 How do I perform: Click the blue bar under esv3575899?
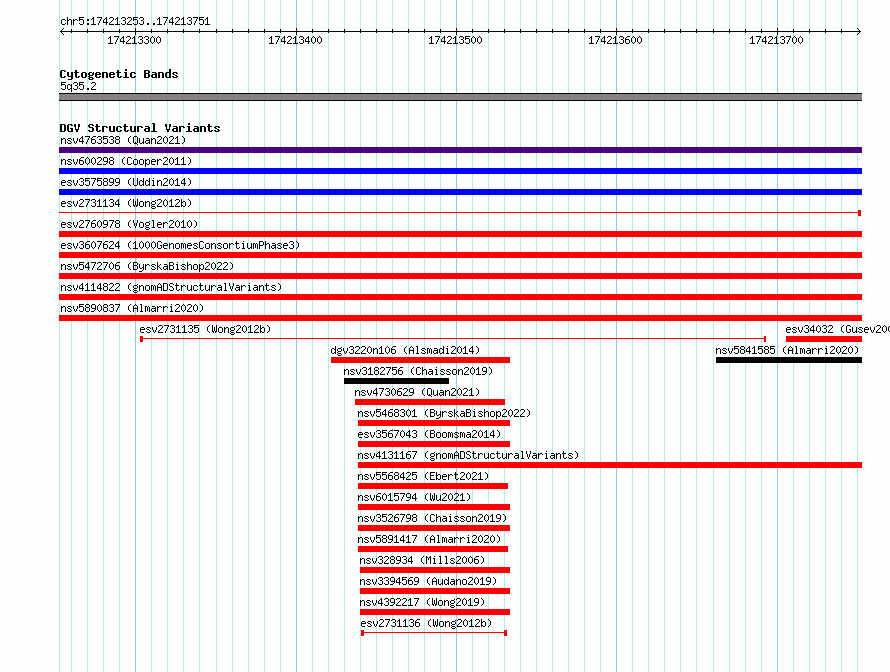click(460, 192)
